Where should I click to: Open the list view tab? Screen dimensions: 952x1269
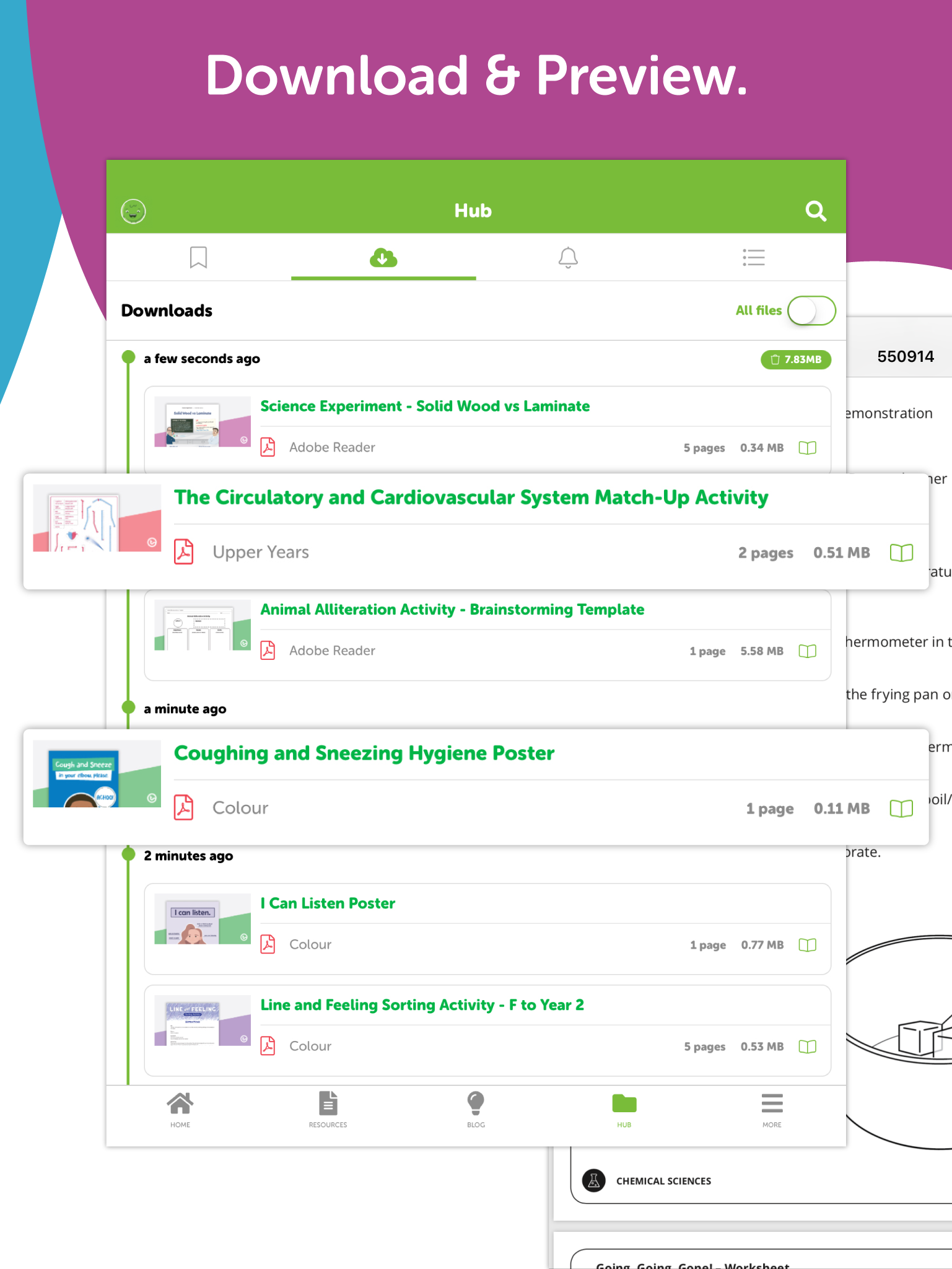pyautogui.click(x=753, y=257)
